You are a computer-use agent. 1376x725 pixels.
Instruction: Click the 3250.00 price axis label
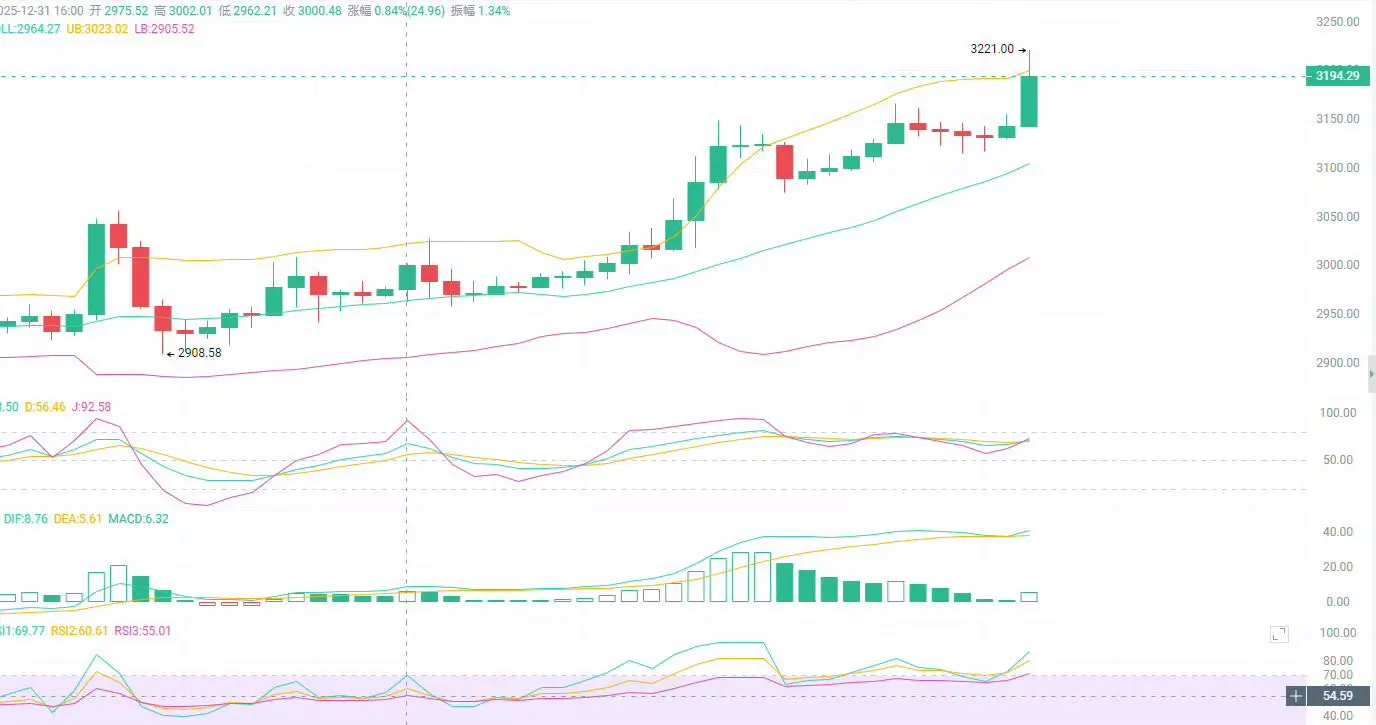point(1337,21)
